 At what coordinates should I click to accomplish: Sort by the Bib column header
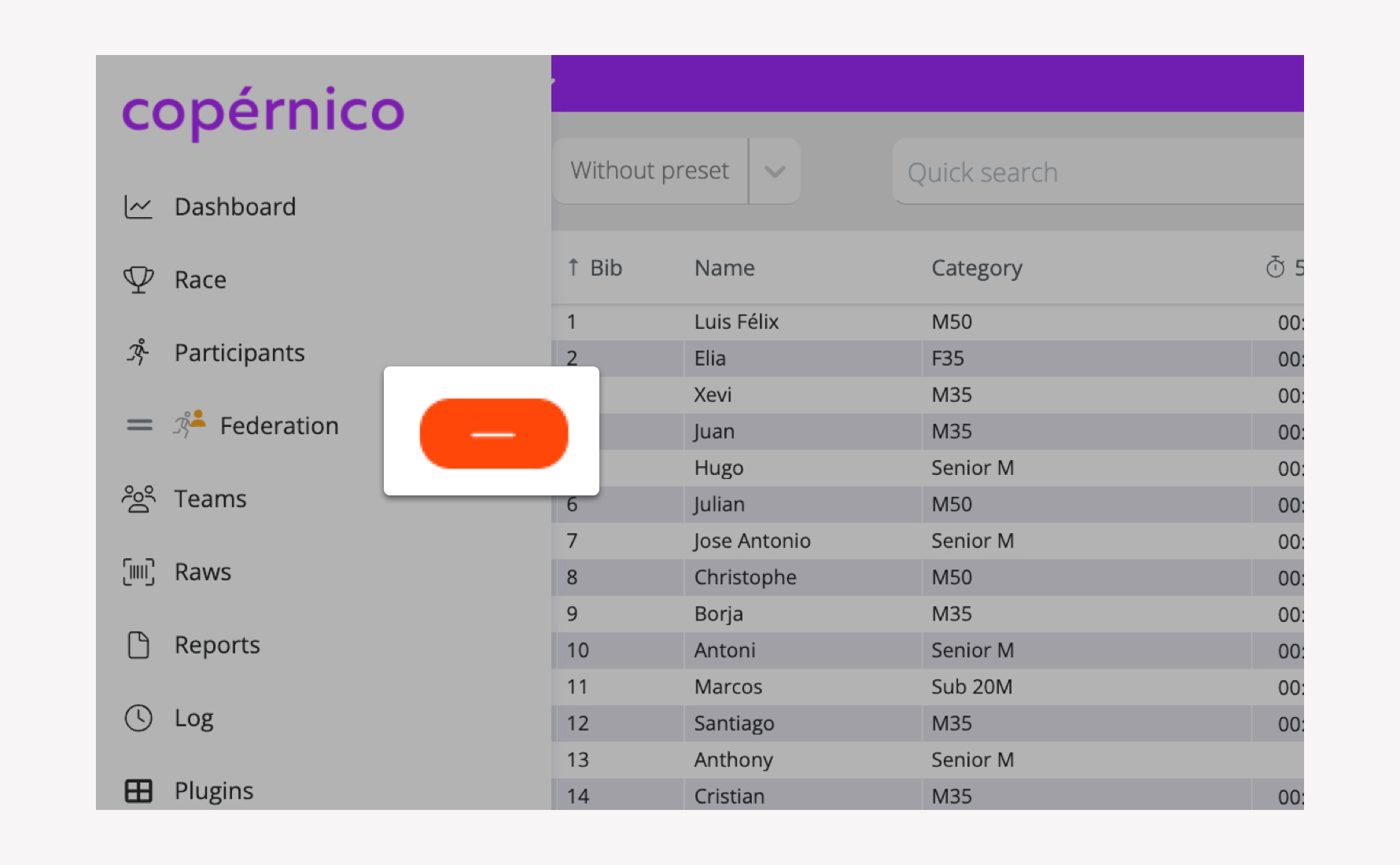pyautogui.click(x=606, y=267)
